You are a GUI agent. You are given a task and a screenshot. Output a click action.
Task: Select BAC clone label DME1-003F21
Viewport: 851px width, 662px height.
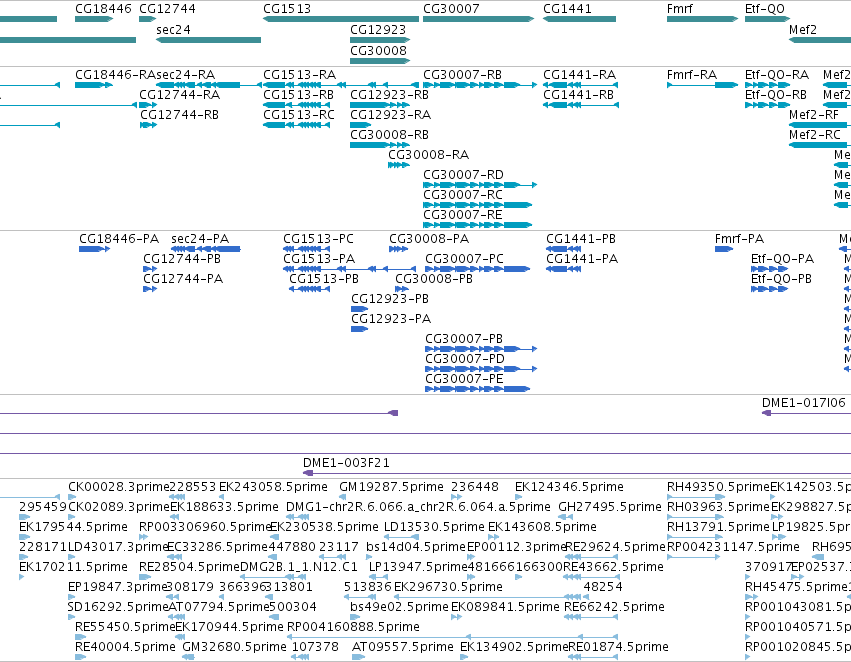tap(346, 463)
